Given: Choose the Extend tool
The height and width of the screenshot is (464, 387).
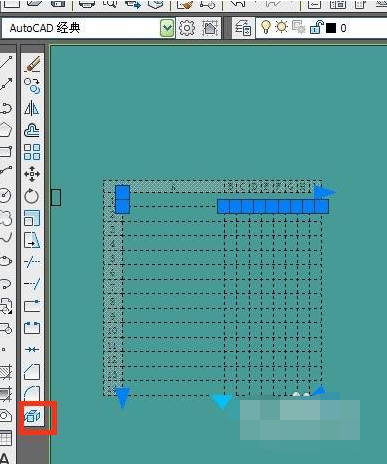Looking at the screenshot, I should [x=32, y=284].
